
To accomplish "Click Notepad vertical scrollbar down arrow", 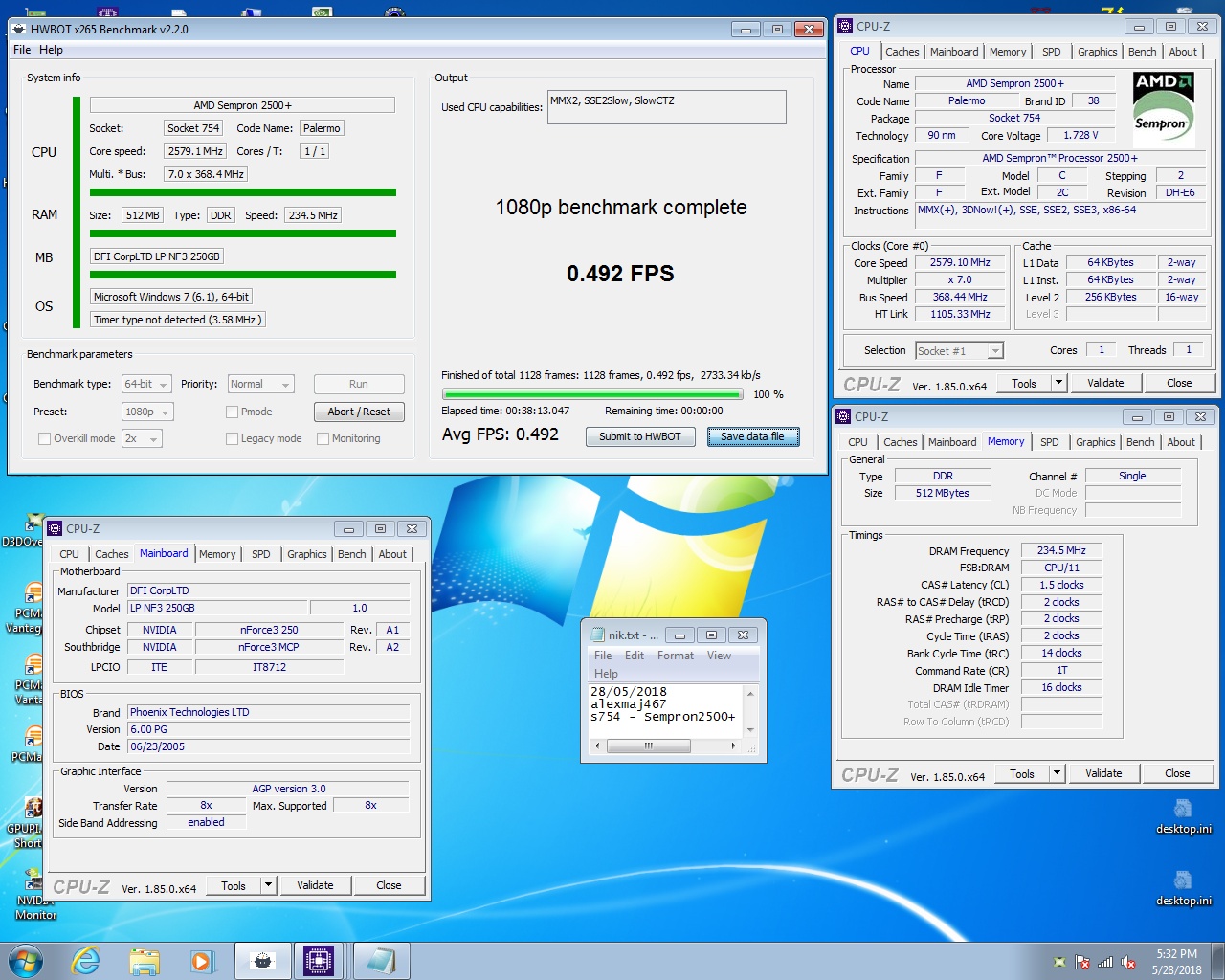I will 750,730.
